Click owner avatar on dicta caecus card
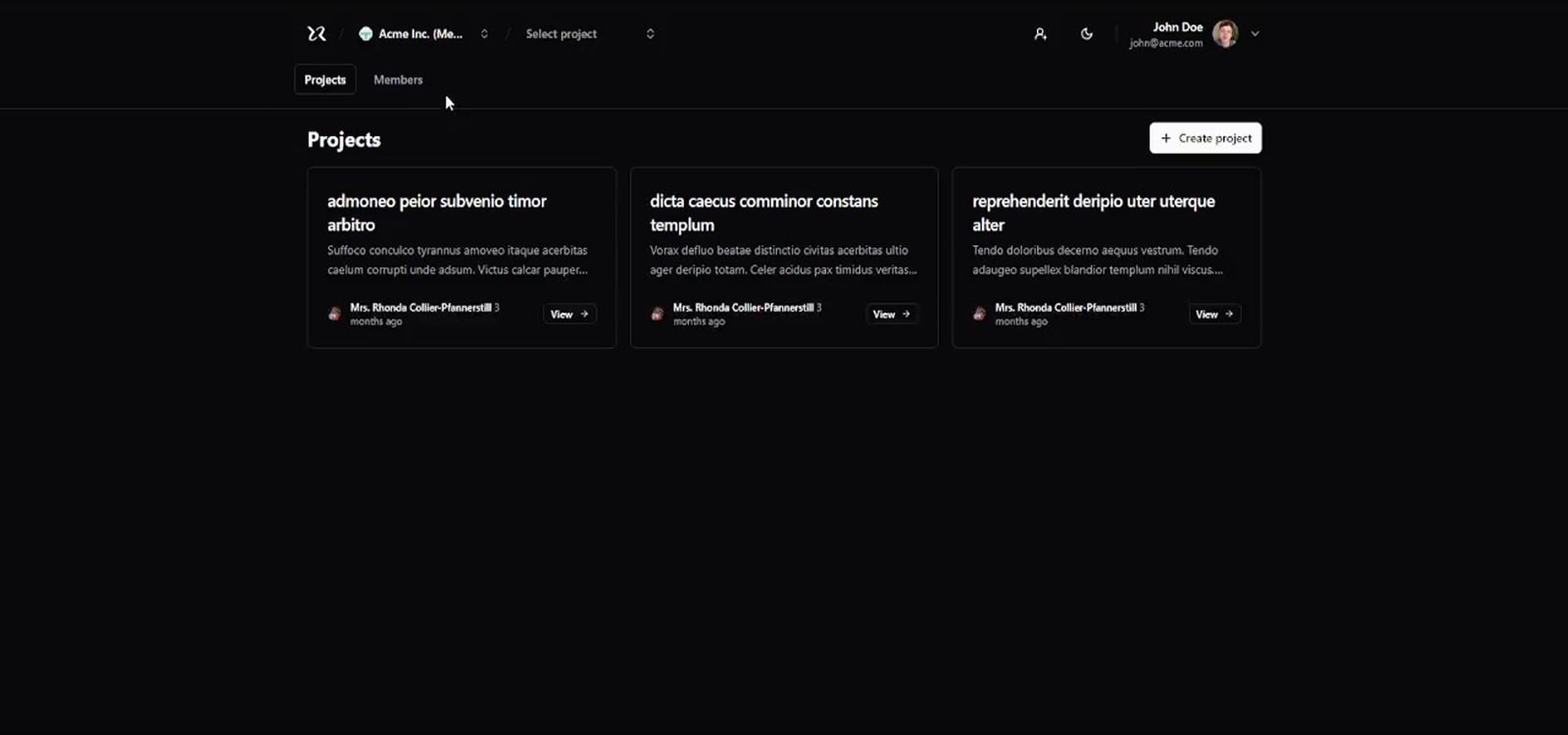The height and width of the screenshot is (735, 1568). pos(658,314)
